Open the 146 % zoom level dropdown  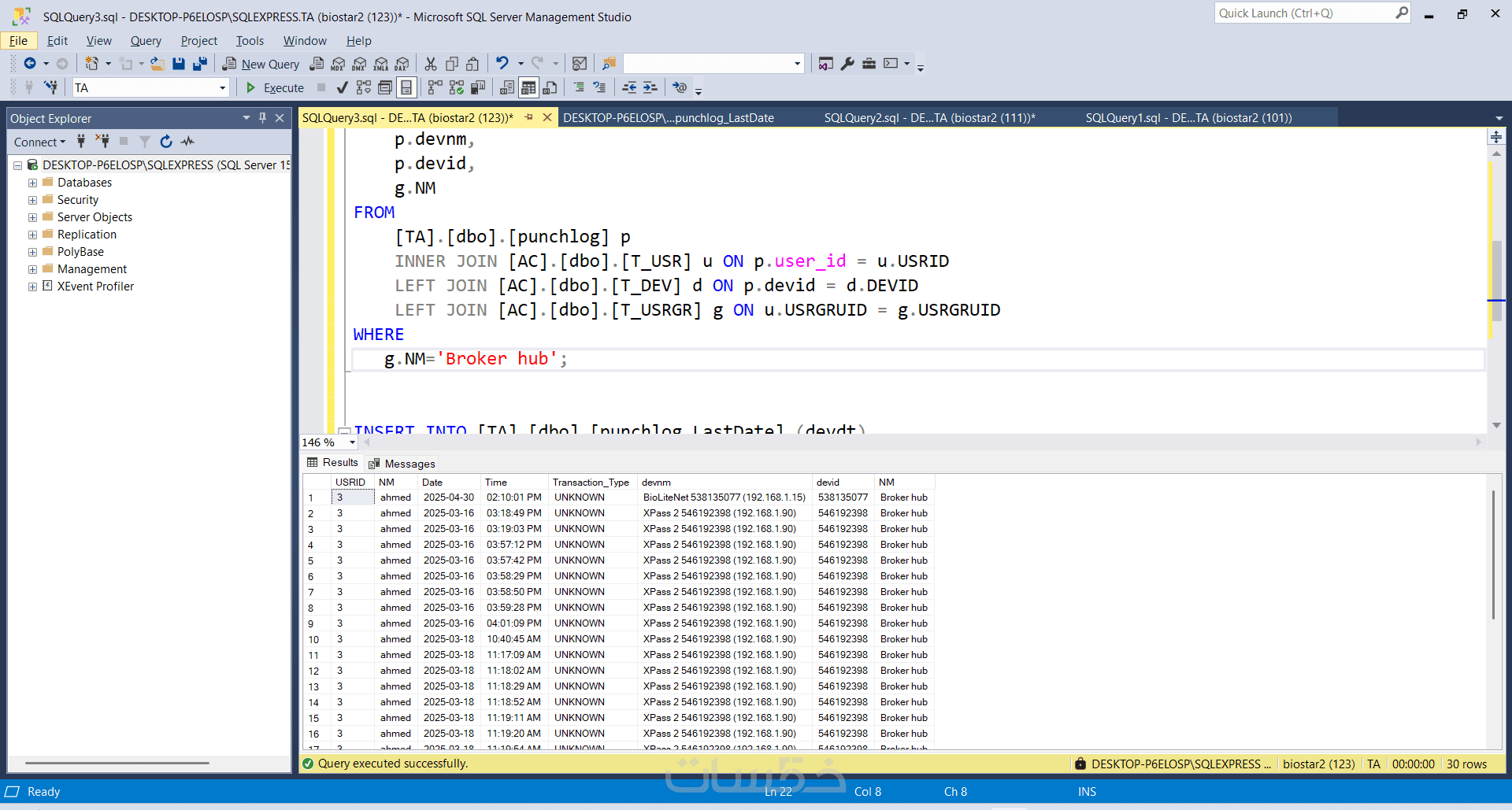pos(352,442)
